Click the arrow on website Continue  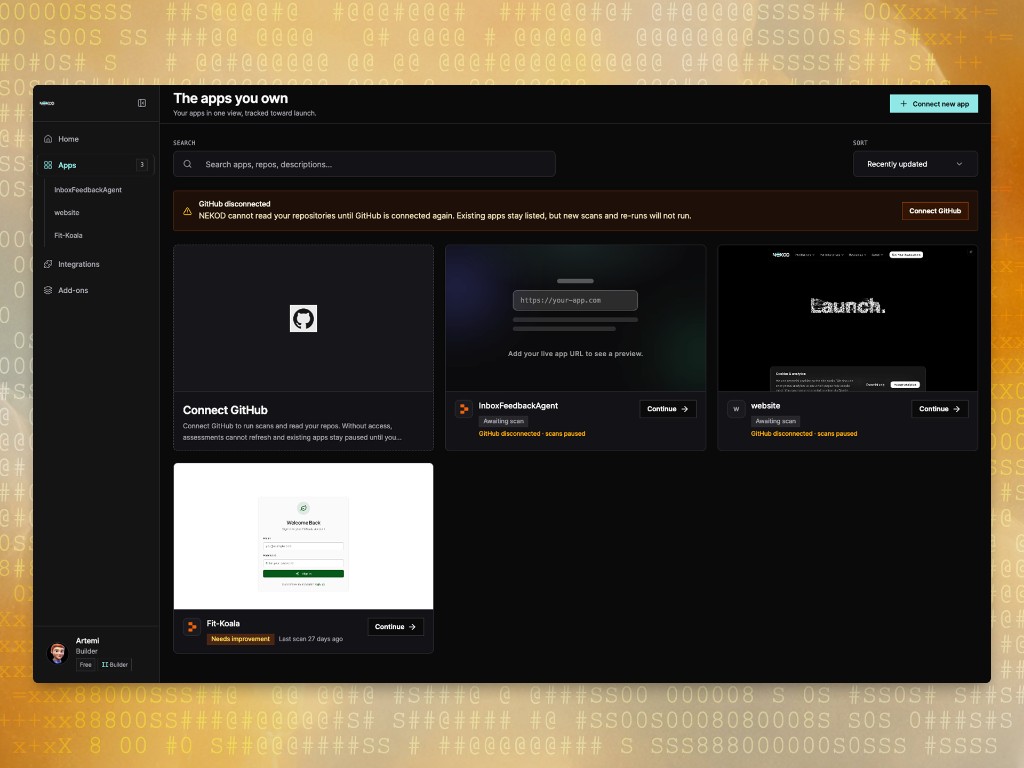(x=957, y=409)
